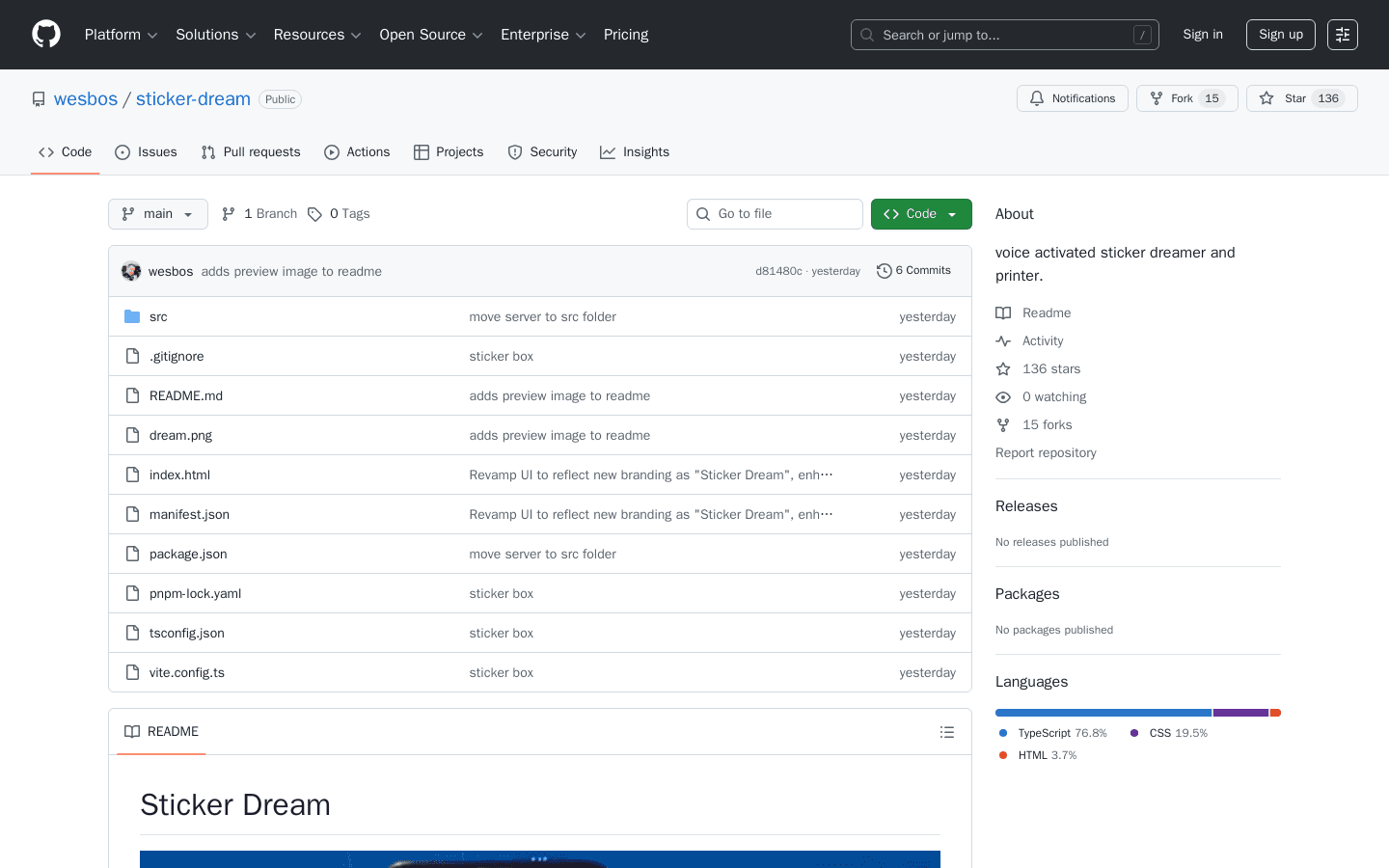Click the file icon beside package.json
The width and height of the screenshot is (1389, 868).
132,554
